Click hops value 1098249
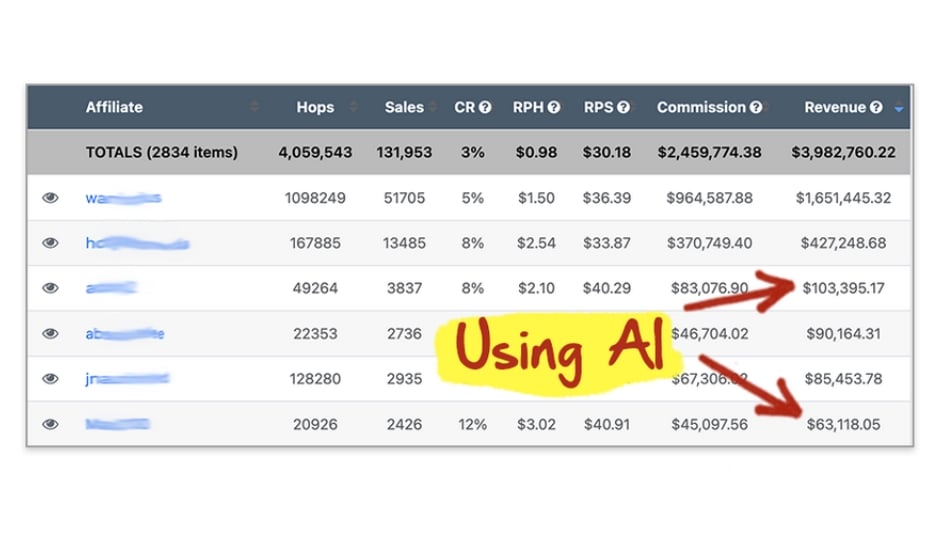 coord(315,198)
